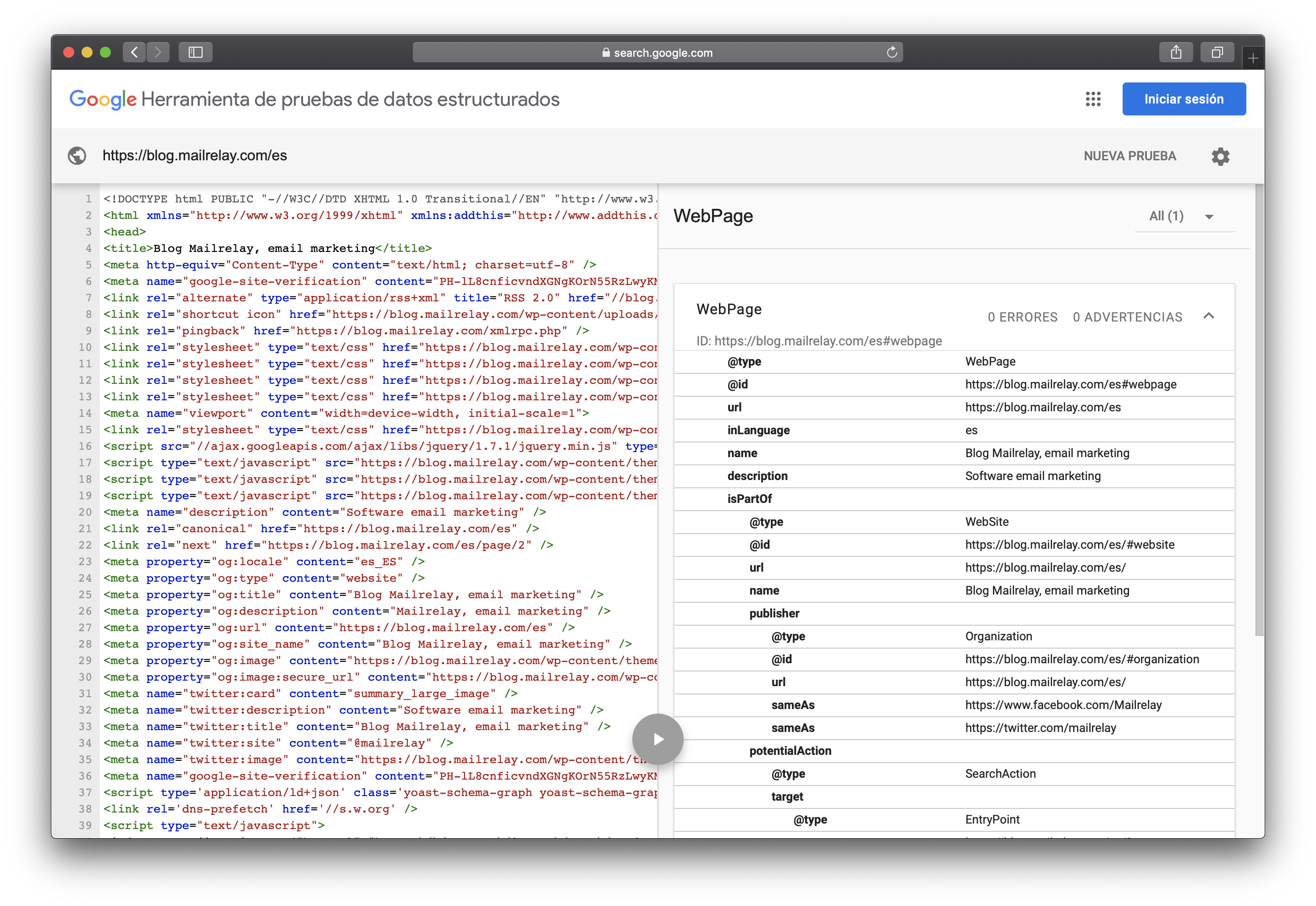Open settings gear next to Nueva Prueba
This screenshot has width=1316, height=906.
coord(1220,156)
